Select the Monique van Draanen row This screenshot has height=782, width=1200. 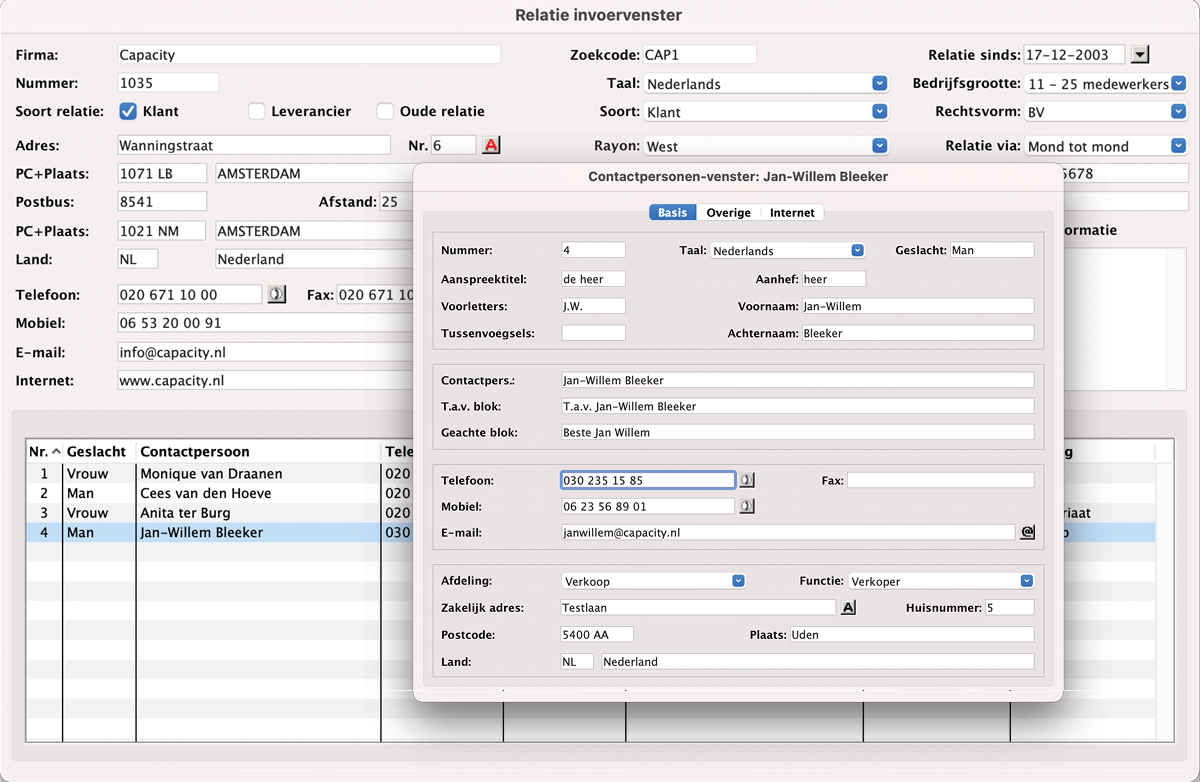click(x=219, y=474)
